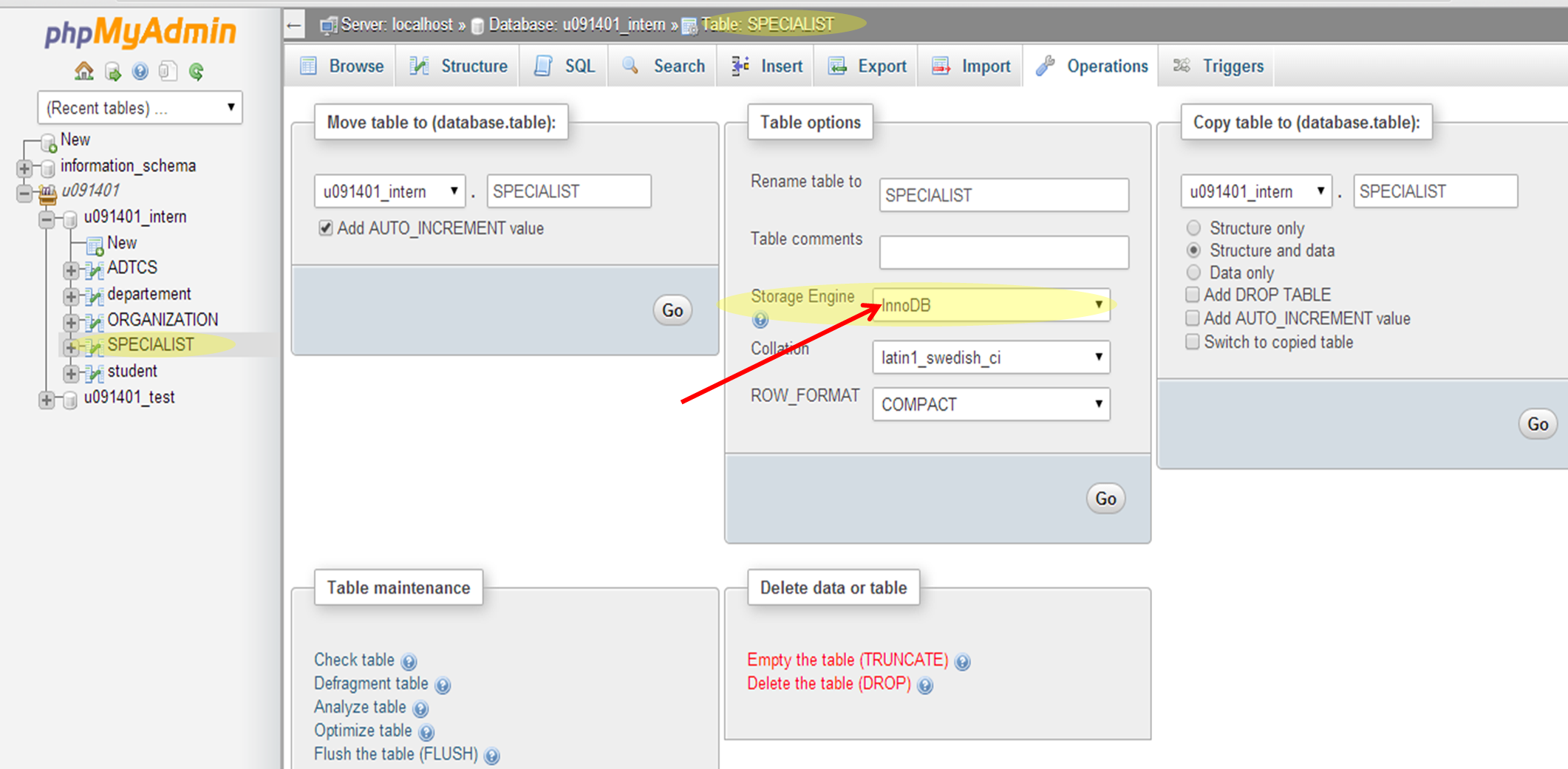Expand the ADTCS table node
This screenshot has height=769, width=1568.
click(x=71, y=270)
